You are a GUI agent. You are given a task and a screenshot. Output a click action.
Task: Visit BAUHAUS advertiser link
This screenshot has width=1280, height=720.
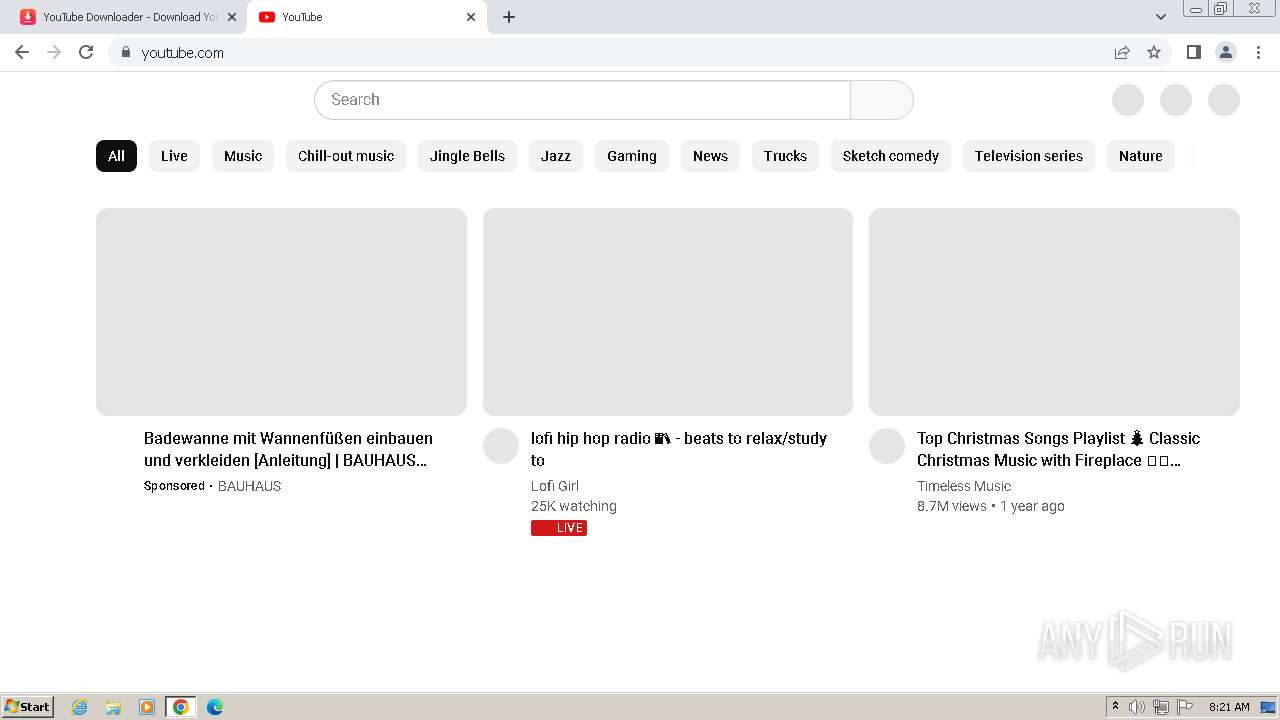249,486
